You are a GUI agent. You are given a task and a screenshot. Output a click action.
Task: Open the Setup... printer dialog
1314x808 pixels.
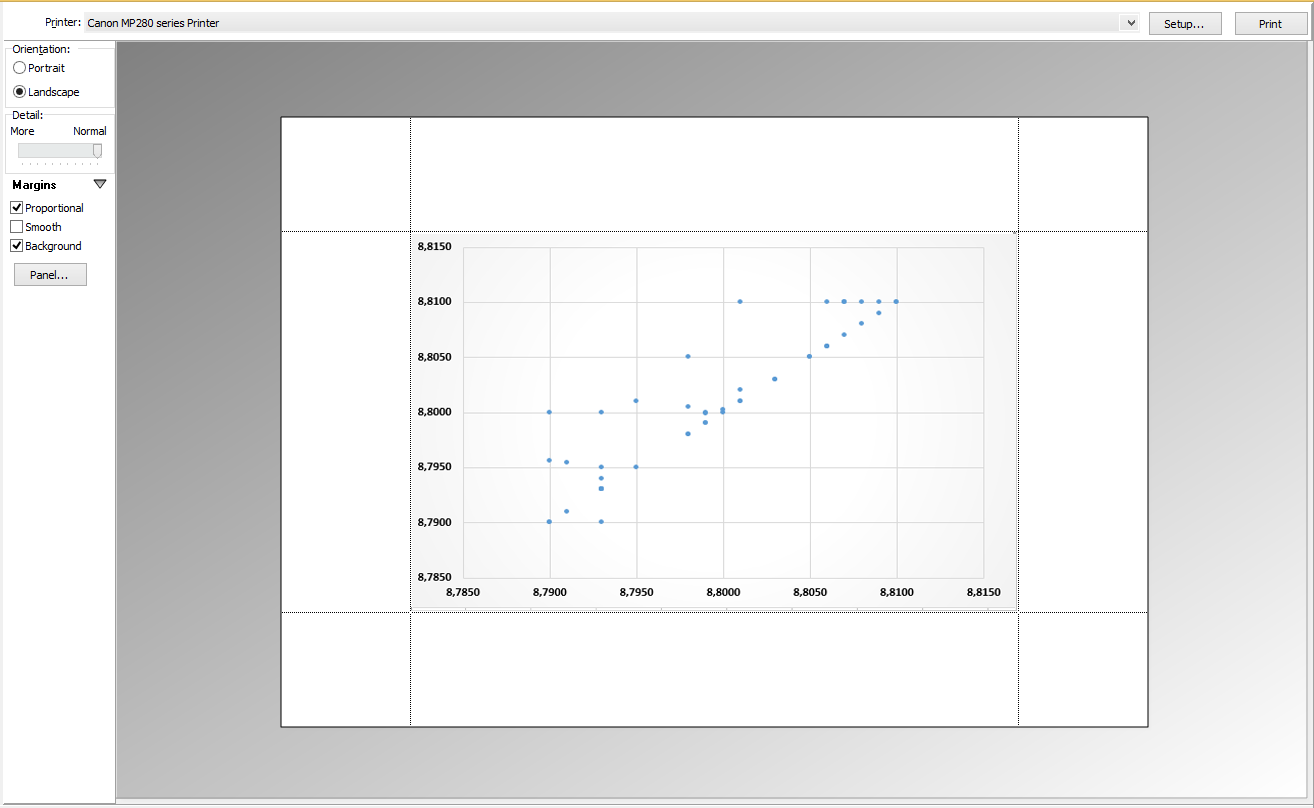(x=1185, y=24)
